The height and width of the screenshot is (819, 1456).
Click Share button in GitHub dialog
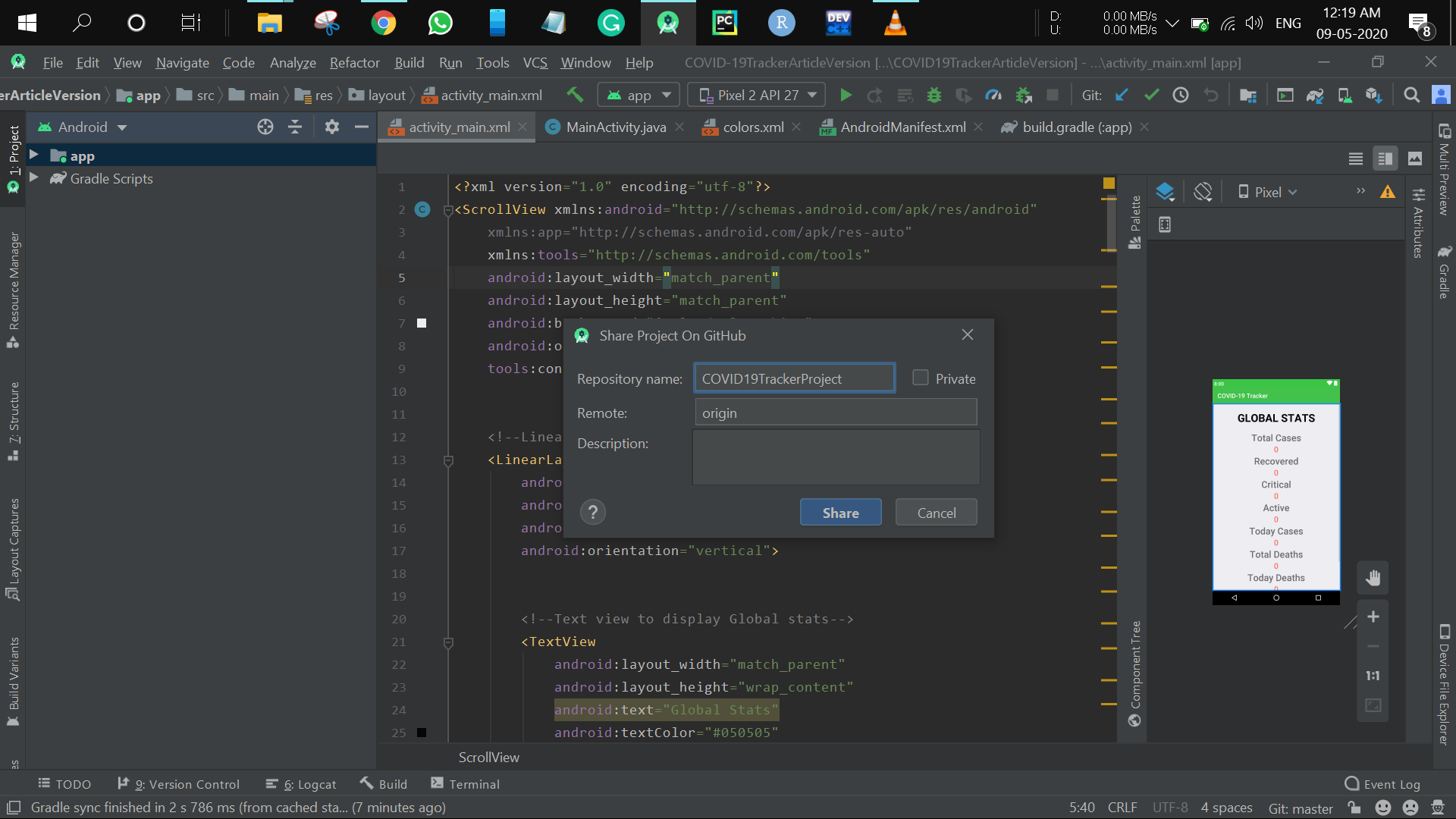(x=840, y=512)
